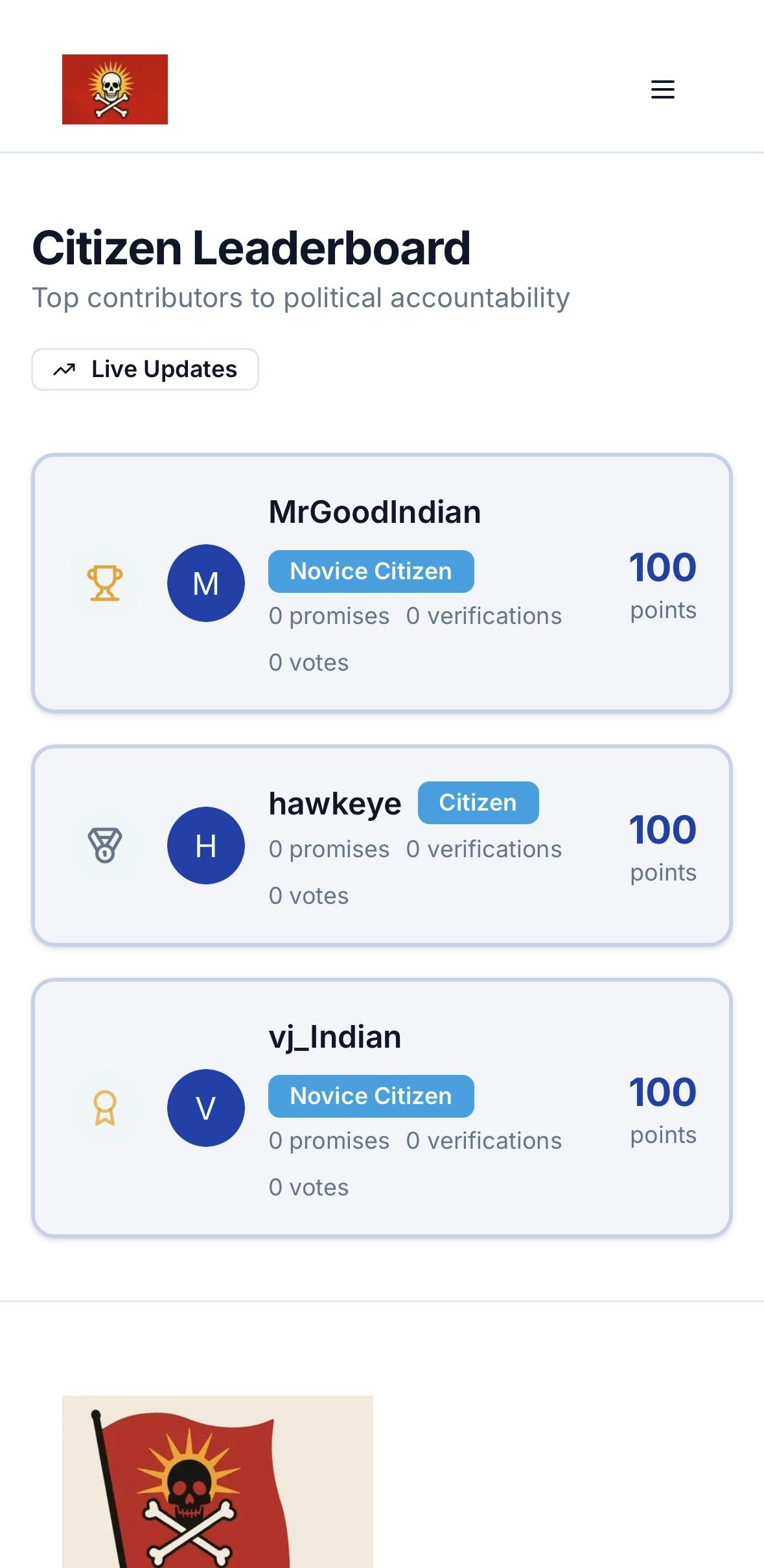
Task: Click MrGoodIndian's circular M avatar
Action: click(x=205, y=582)
